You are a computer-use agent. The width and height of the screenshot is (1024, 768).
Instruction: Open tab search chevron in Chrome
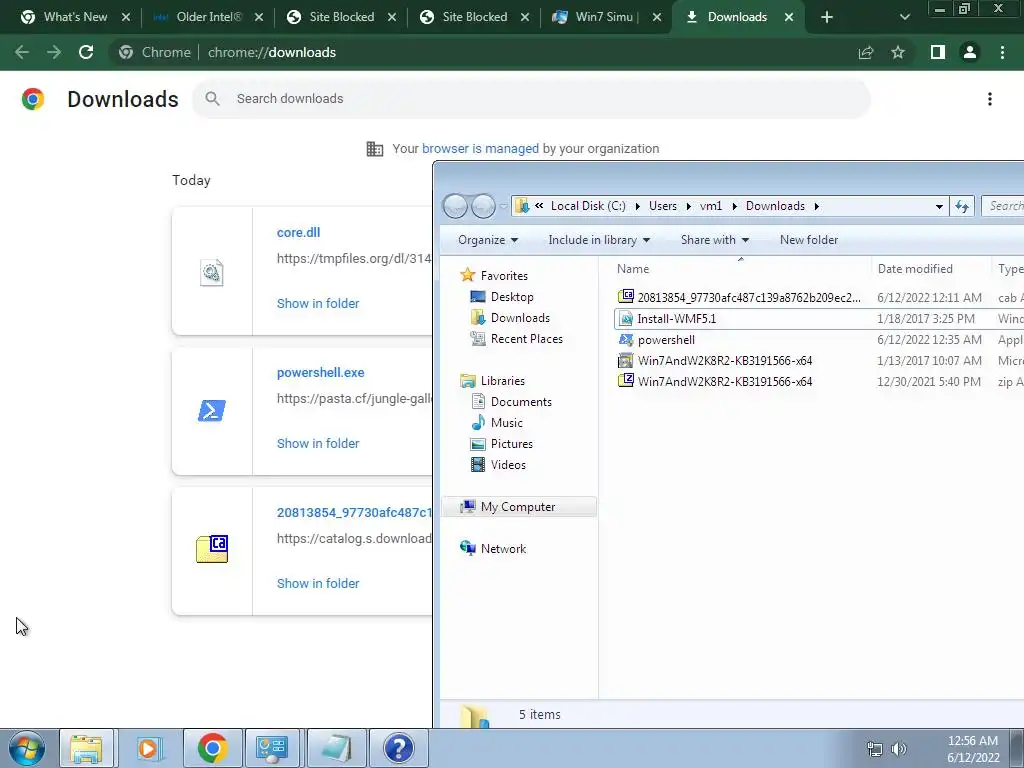pyautogui.click(x=904, y=17)
